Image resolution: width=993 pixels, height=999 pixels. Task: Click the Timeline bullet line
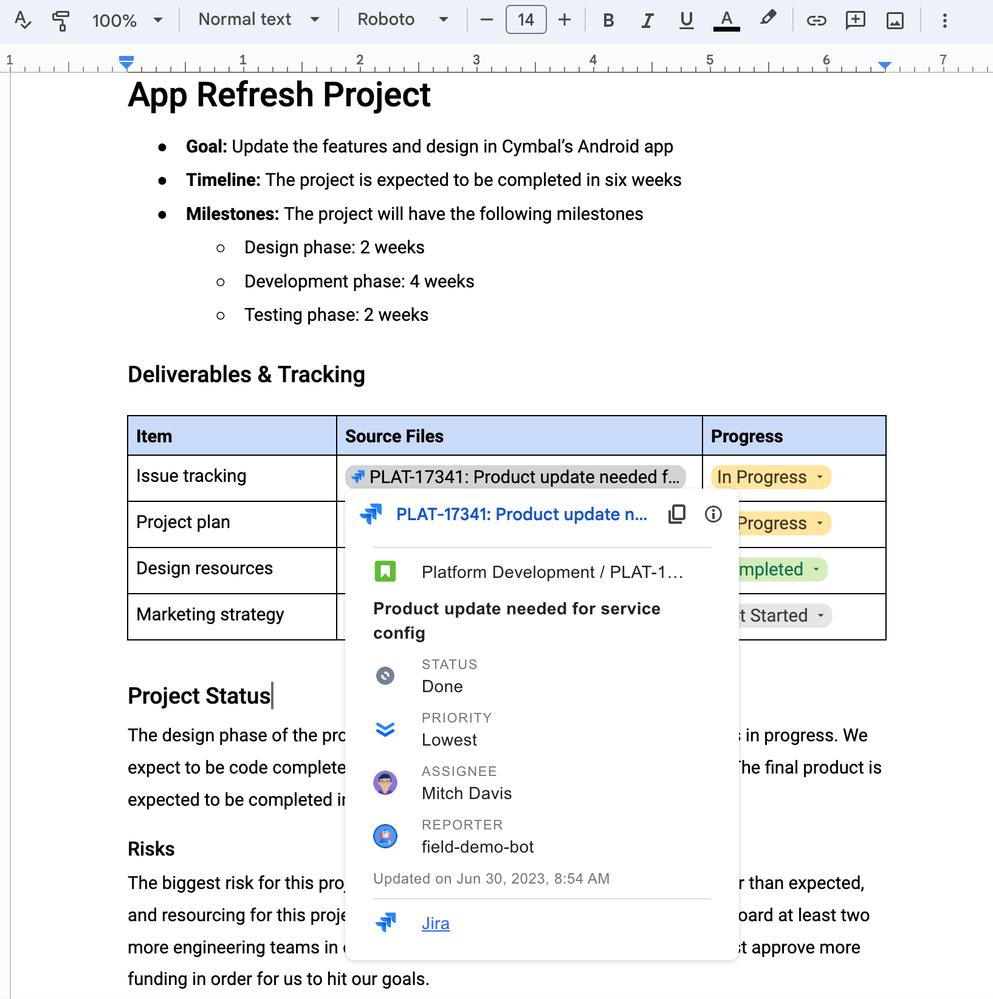tap(434, 180)
